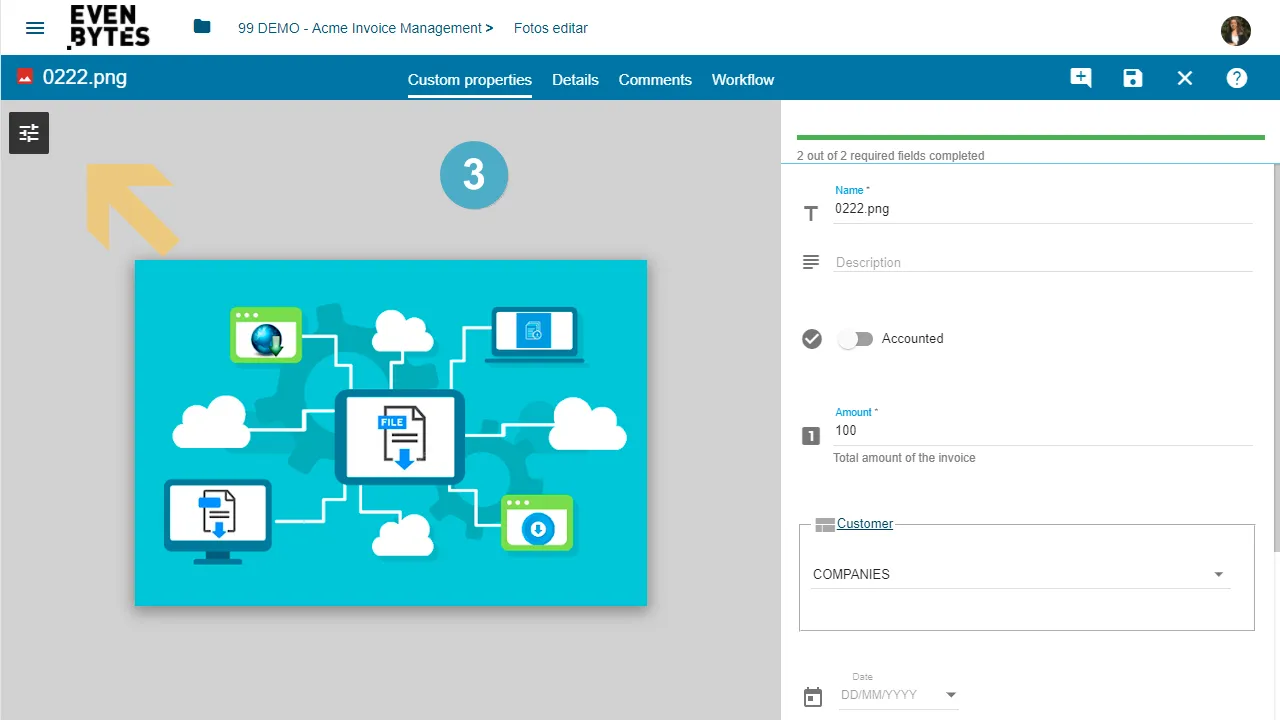This screenshot has height=720, width=1280.
Task: Open the Comments tab
Action: coord(655,80)
